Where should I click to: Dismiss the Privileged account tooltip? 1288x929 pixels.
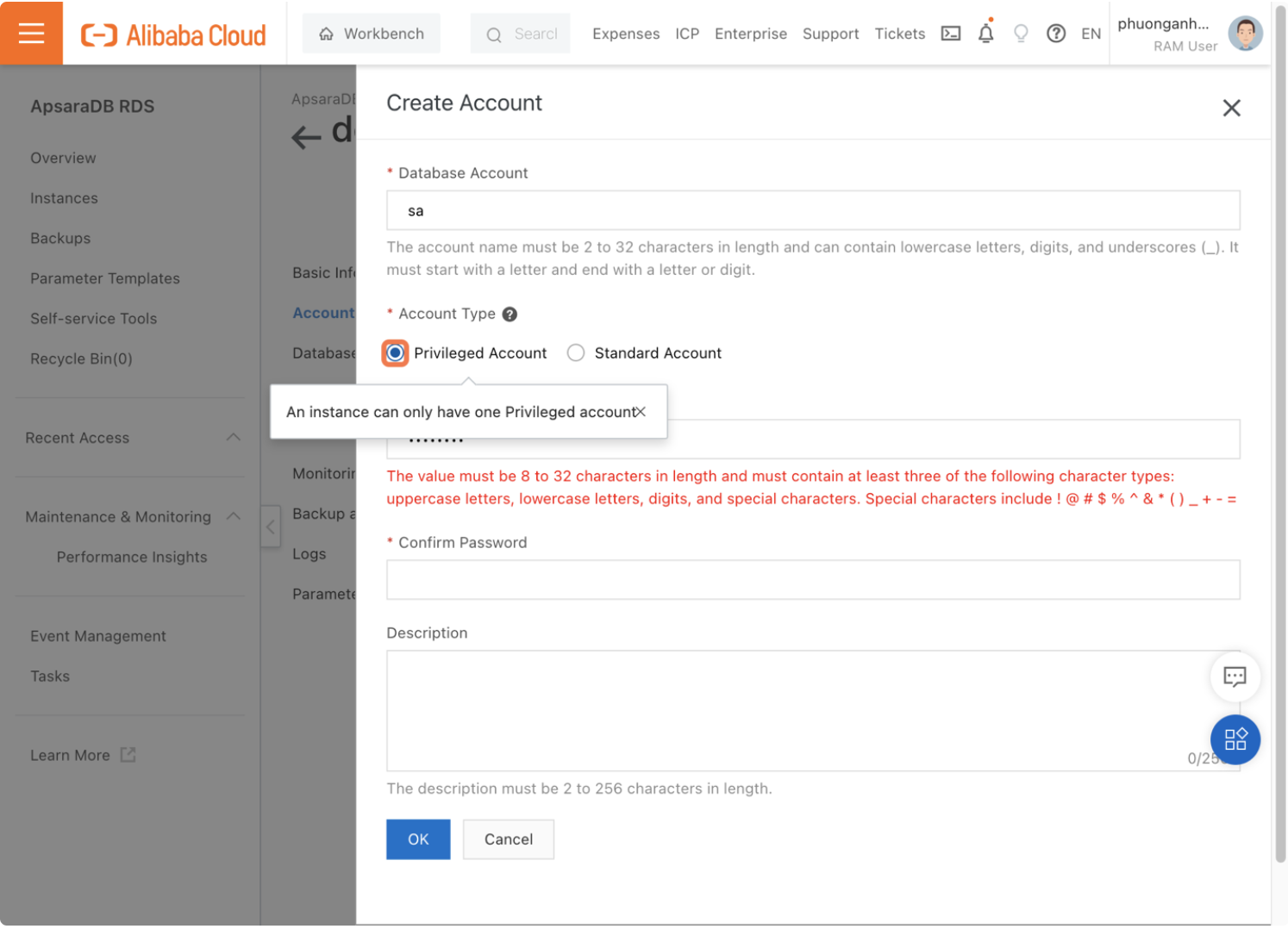[641, 412]
